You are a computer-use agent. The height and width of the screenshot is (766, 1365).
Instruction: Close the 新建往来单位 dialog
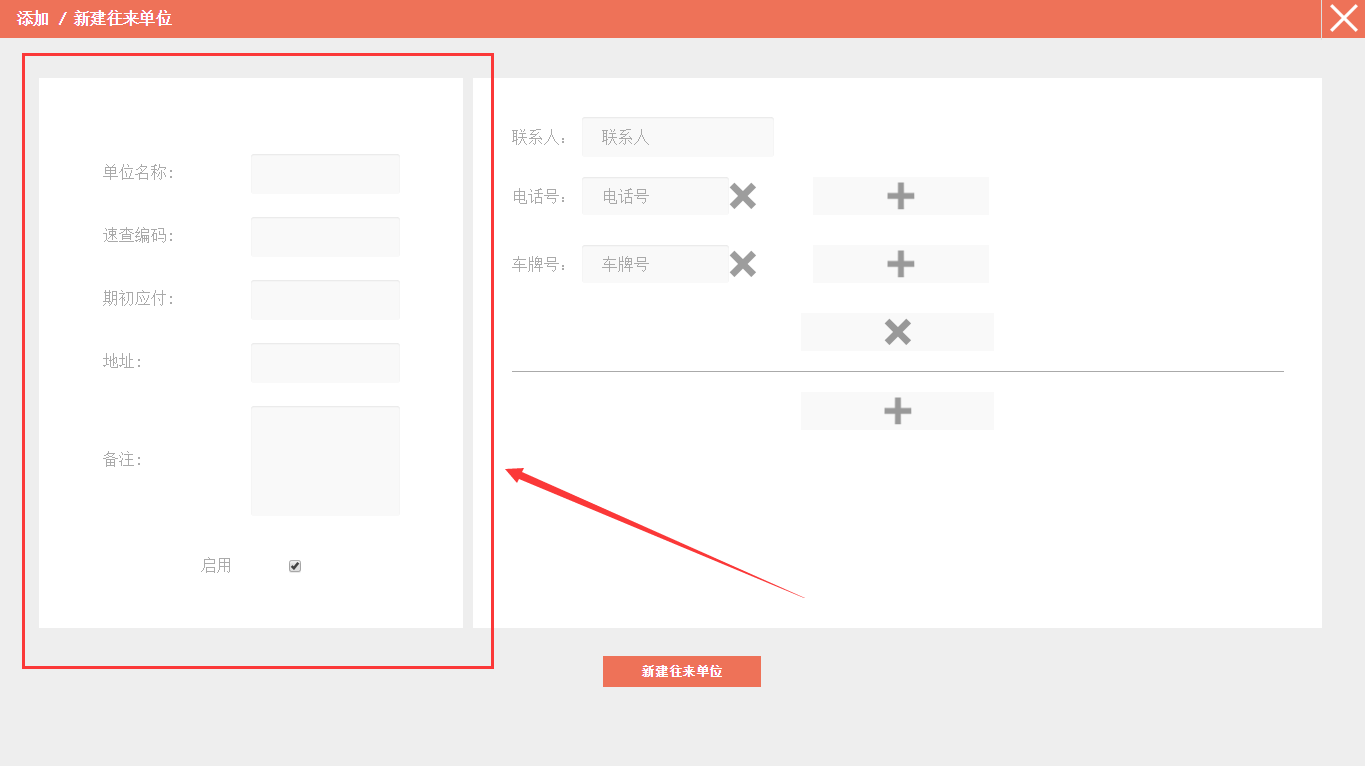[1343, 19]
